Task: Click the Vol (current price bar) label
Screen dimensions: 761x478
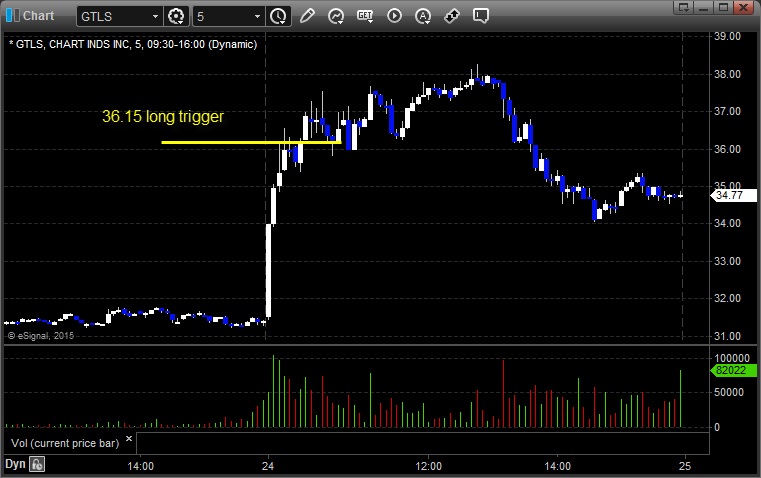Action: tap(65, 443)
